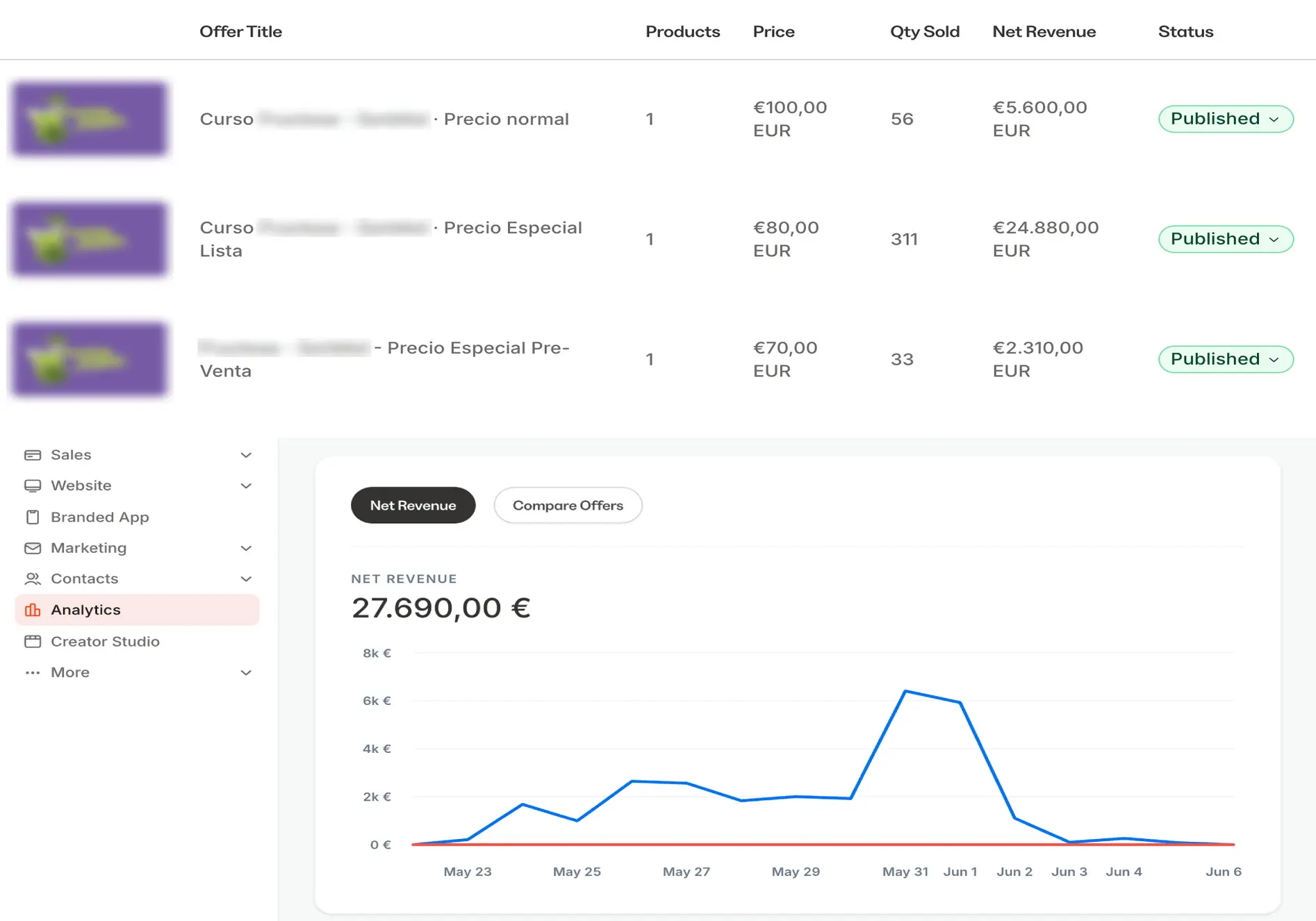Open the Analytics section
This screenshot has width=1316, height=921.
[x=85, y=610]
